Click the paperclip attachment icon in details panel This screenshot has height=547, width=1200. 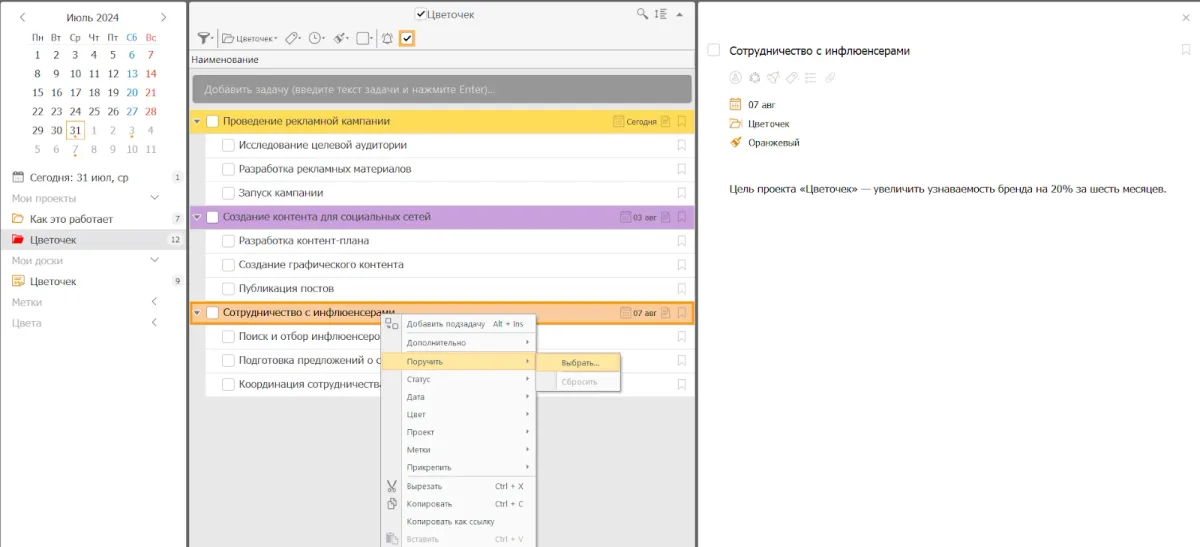pyautogui.click(x=829, y=78)
